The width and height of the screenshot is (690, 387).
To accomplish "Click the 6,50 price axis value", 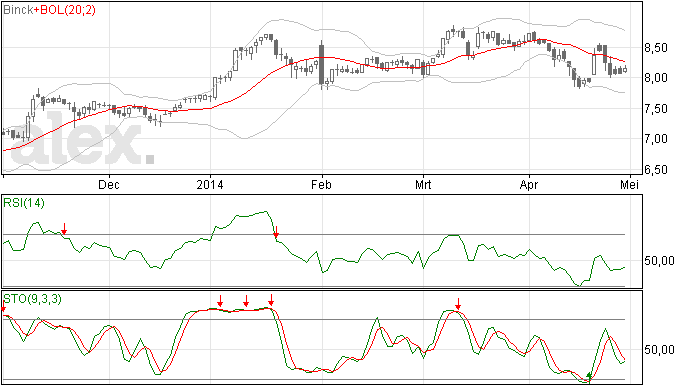I will coord(656,170).
